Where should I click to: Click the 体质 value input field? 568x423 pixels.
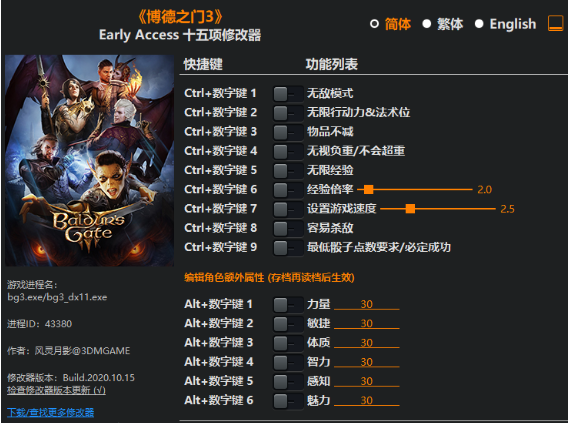[x=367, y=343]
